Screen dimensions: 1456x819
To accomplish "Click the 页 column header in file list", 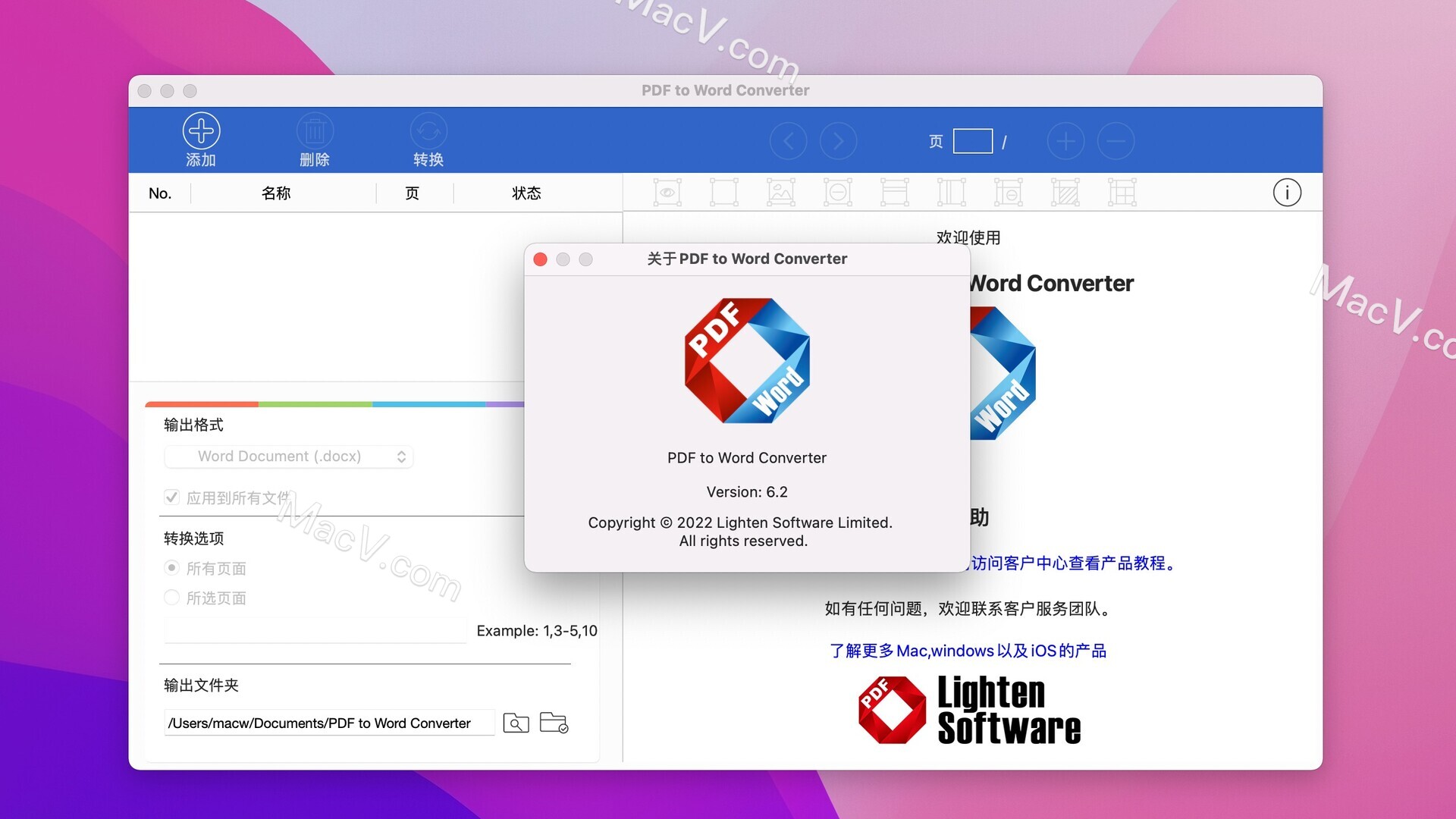I will (x=412, y=193).
